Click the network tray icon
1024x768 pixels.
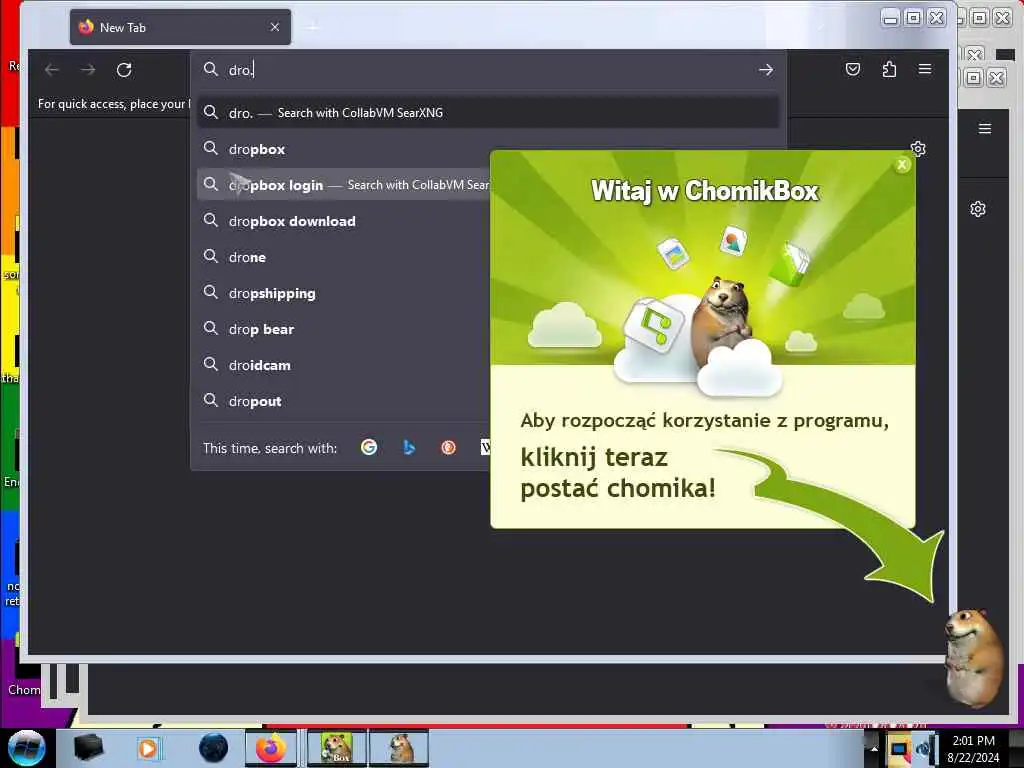(x=899, y=749)
